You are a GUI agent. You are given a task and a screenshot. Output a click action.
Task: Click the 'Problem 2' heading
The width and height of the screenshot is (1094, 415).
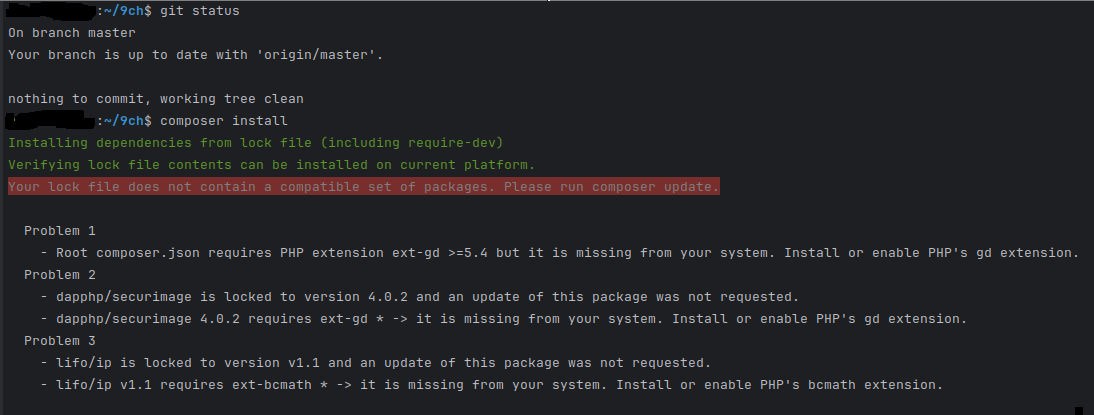click(x=60, y=275)
